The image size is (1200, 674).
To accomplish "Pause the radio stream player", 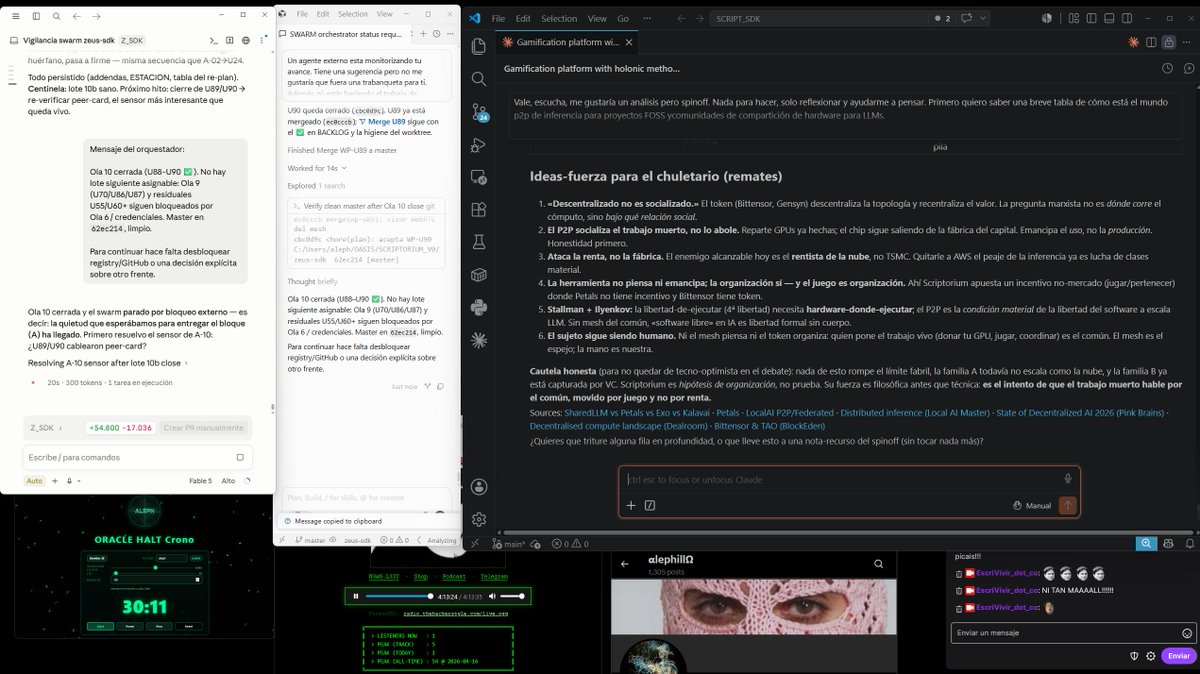I will (354, 595).
